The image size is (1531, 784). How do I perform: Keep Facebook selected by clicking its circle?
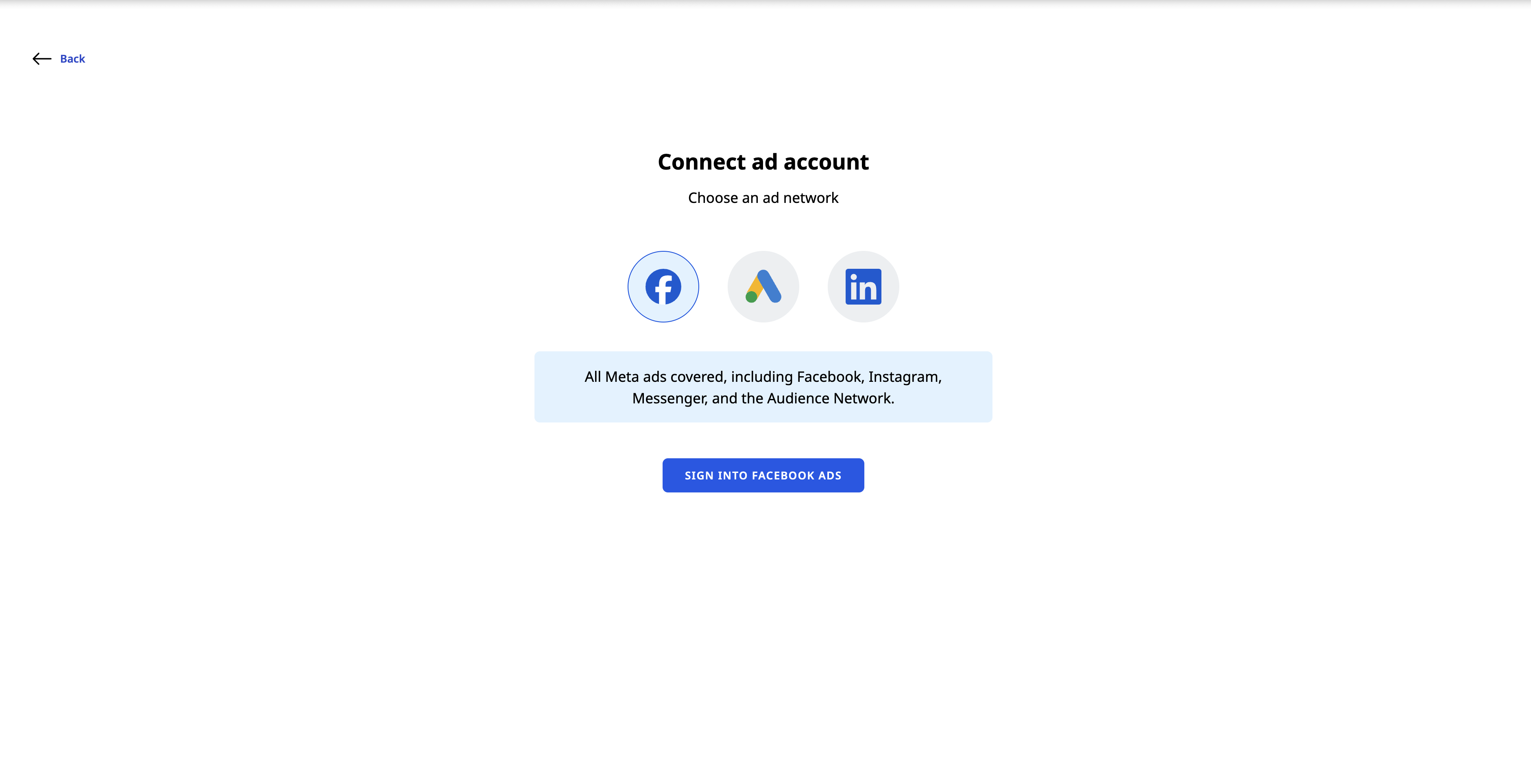pyautogui.click(x=663, y=287)
